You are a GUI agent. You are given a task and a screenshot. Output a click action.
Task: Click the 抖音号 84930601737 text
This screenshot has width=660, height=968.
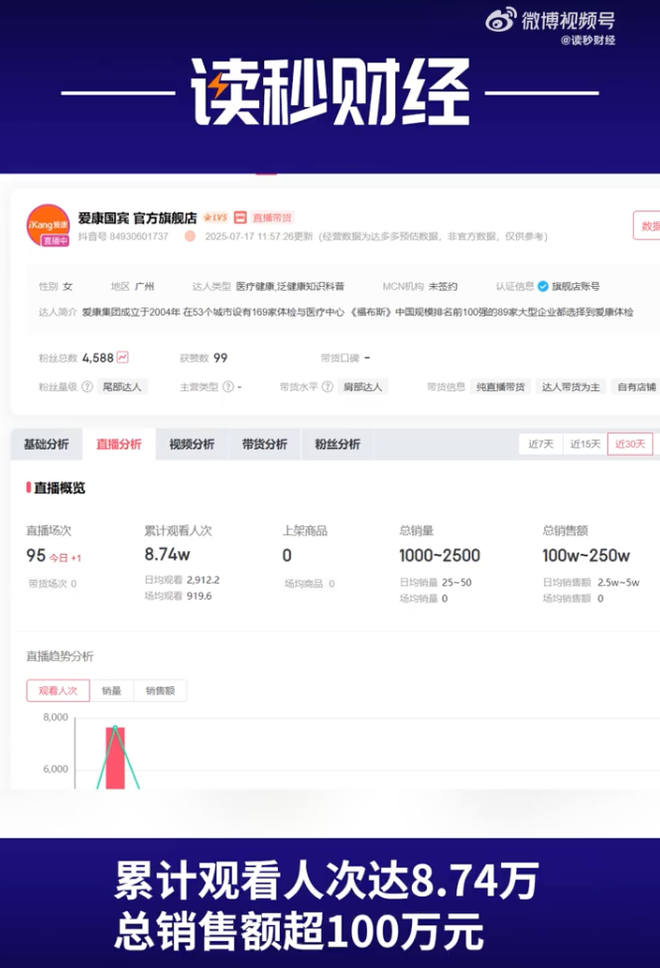tap(123, 236)
